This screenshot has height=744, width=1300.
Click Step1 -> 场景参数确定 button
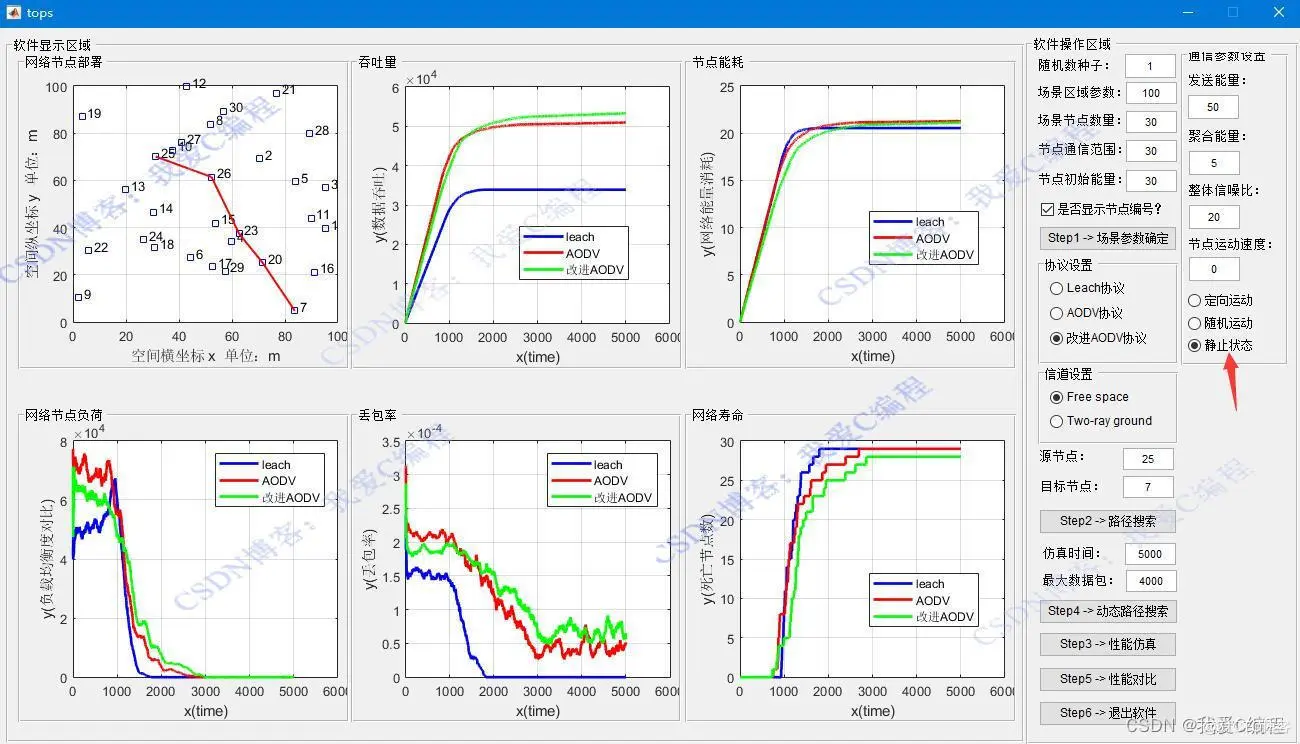[1107, 238]
